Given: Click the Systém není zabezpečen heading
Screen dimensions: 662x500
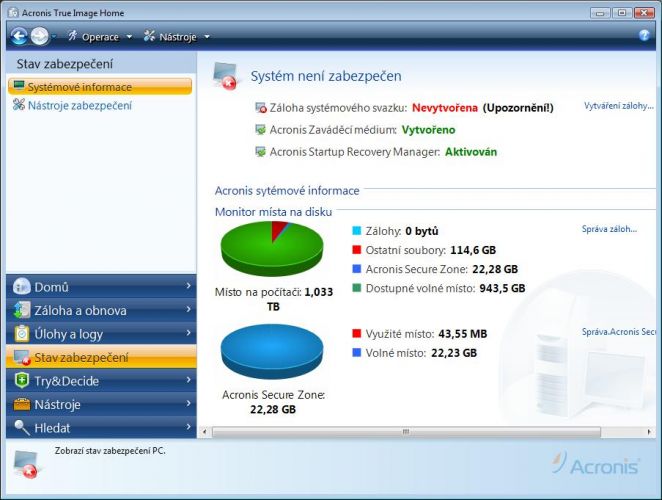Looking at the screenshot, I should pos(326,76).
